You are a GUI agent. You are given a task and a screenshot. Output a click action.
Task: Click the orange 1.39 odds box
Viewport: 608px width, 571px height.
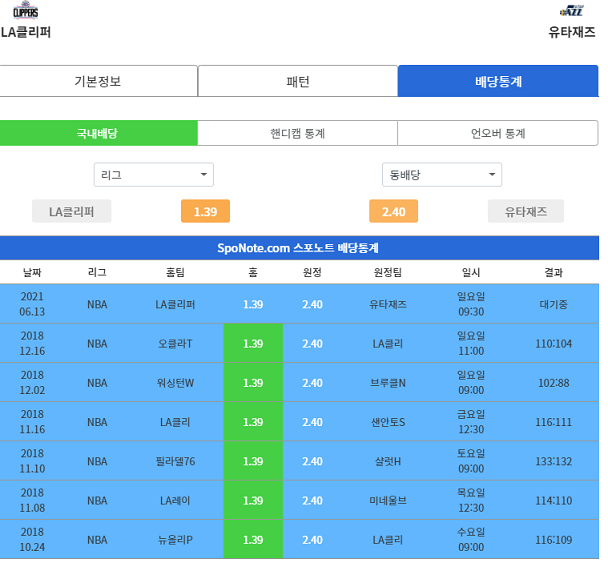pos(205,211)
